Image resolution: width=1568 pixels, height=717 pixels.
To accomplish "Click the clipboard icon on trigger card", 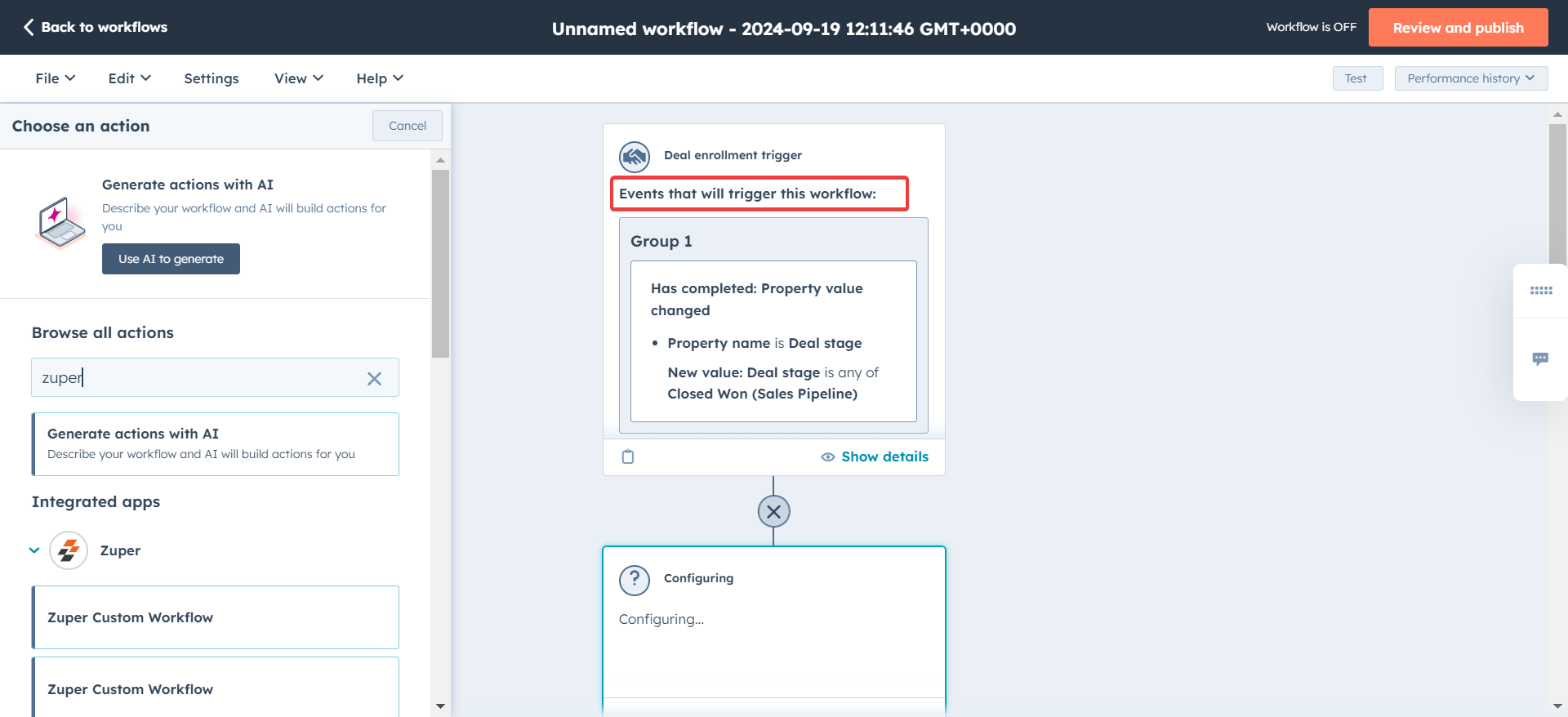I will pyautogui.click(x=628, y=456).
